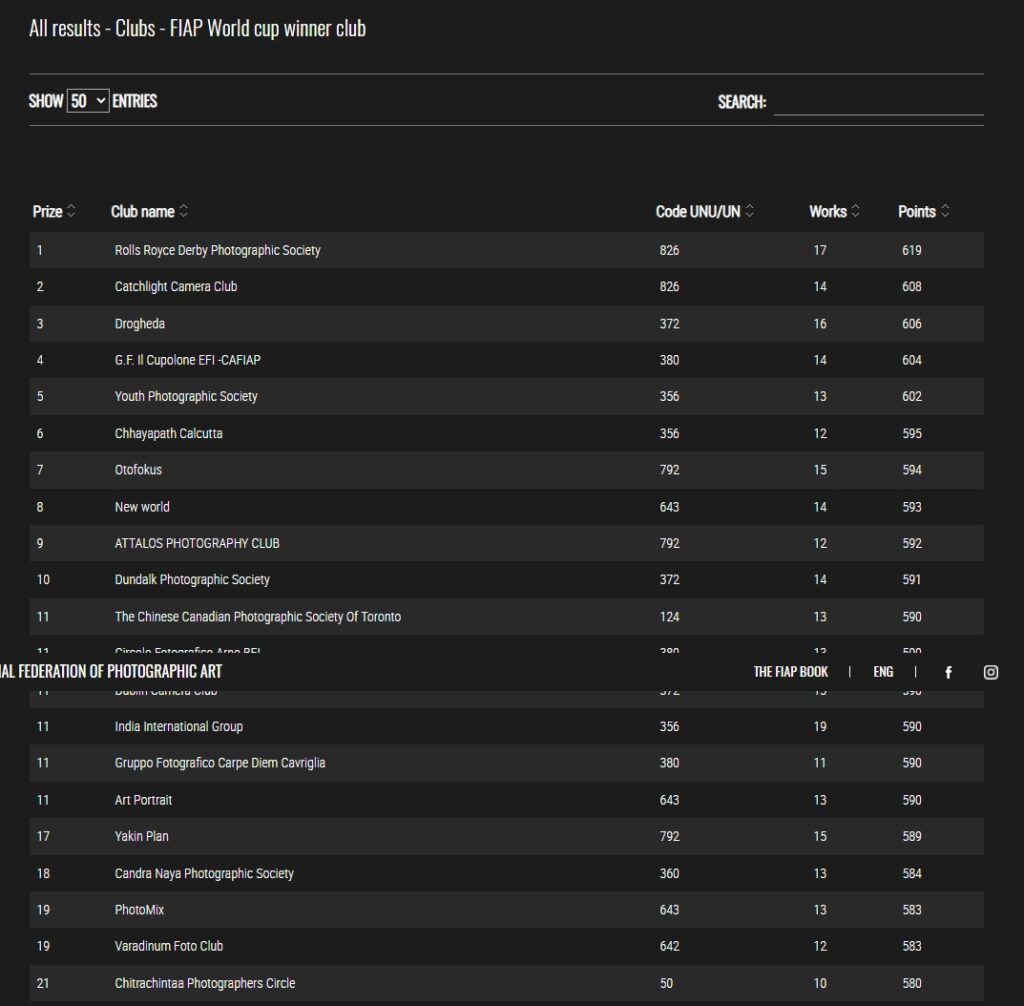Sort by Prize column arrows
Viewport: 1024px width, 1006px height.
point(71,212)
